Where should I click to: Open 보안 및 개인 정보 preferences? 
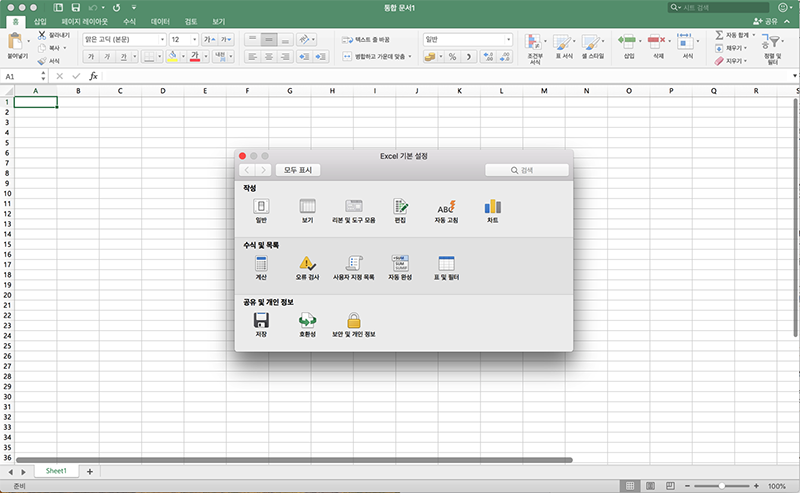(x=354, y=325)
